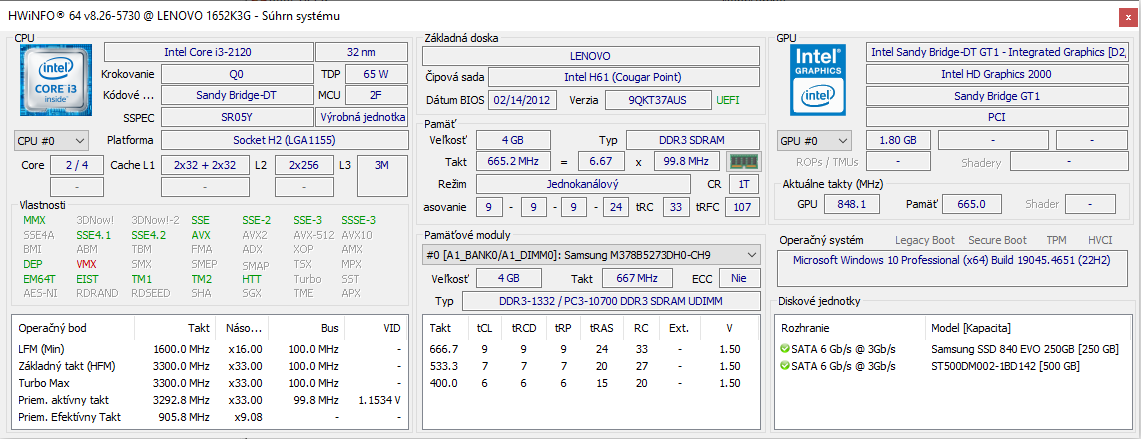Click the VMX feature flag
Screen dimensions: 1141x439
(87, 264)
